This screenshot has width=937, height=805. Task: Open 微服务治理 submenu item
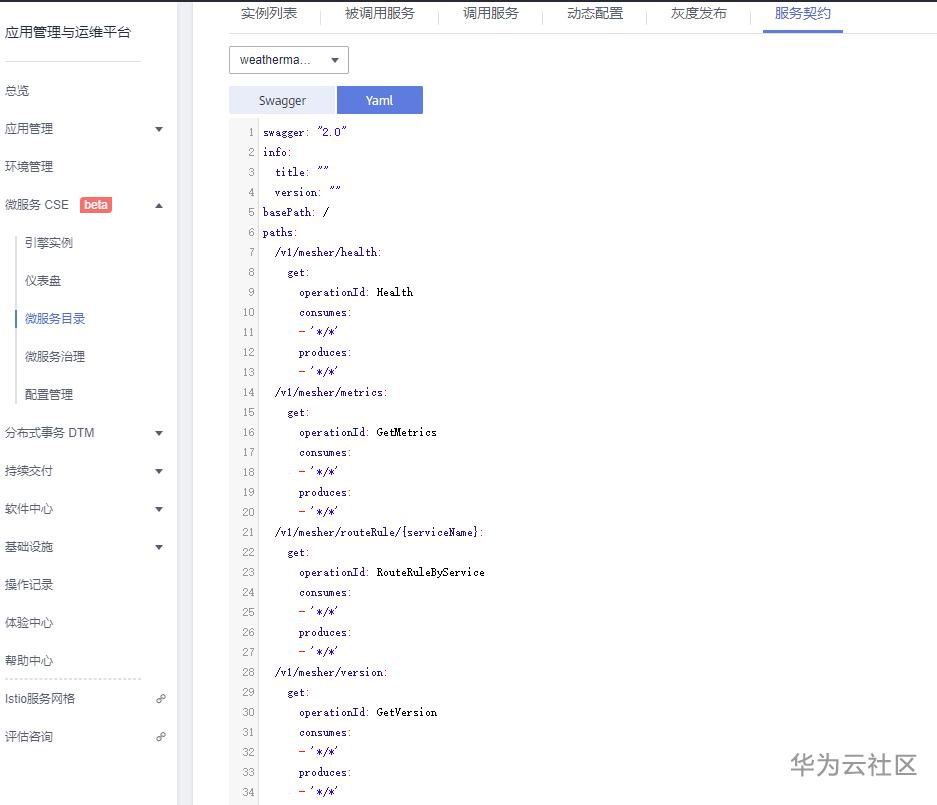54,357
